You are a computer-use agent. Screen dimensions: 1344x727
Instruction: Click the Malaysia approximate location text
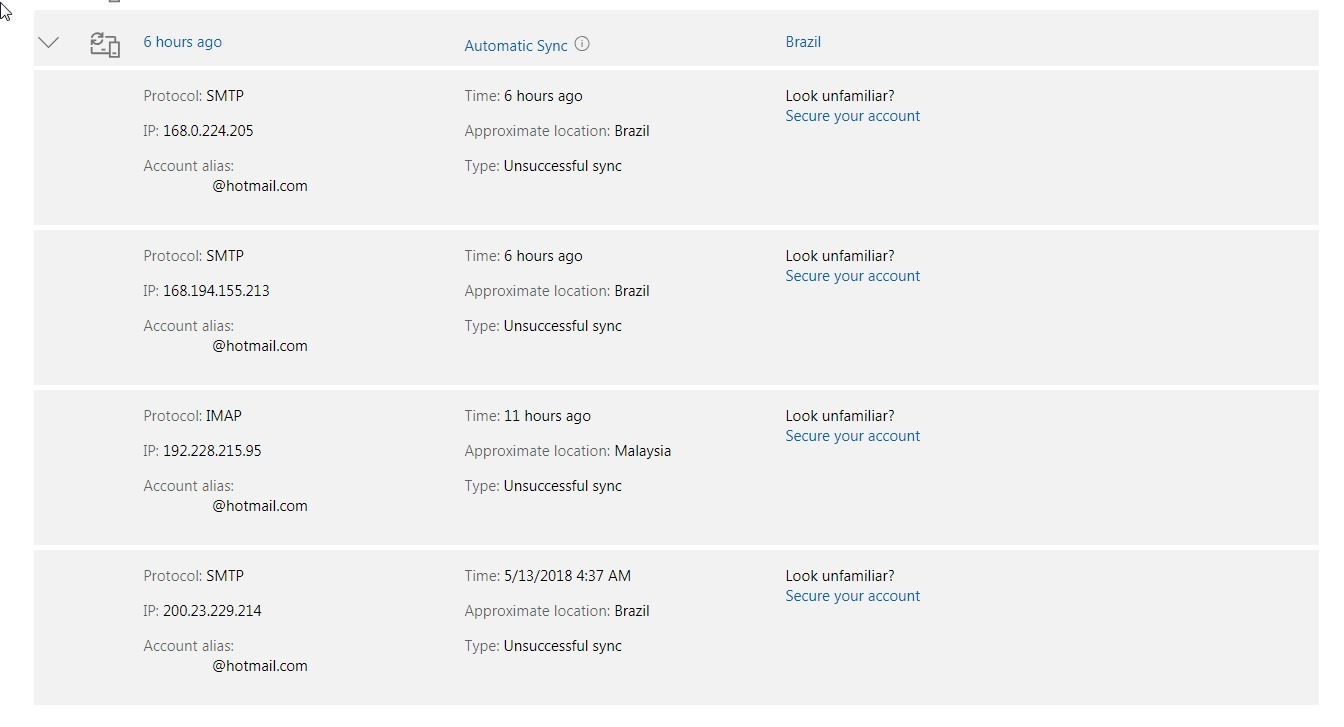tap(643, 451)
